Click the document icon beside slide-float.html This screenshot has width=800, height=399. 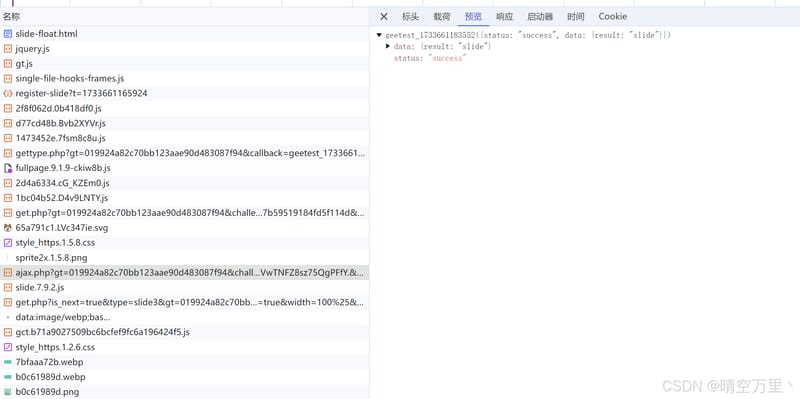8,34
